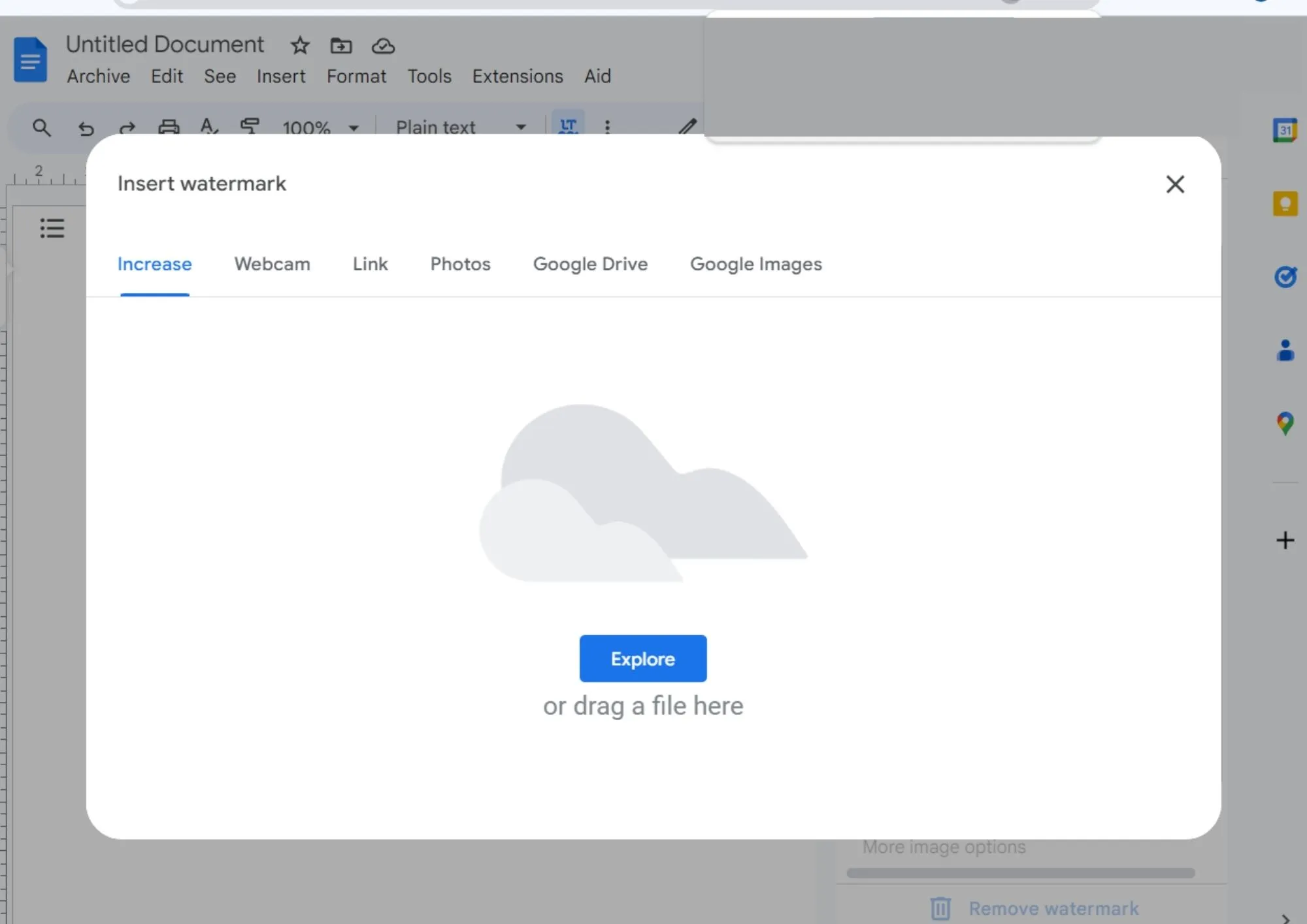
Task: Click the side panel collapse chevron
Action: pyautogui.click(x=1285, y=918)
